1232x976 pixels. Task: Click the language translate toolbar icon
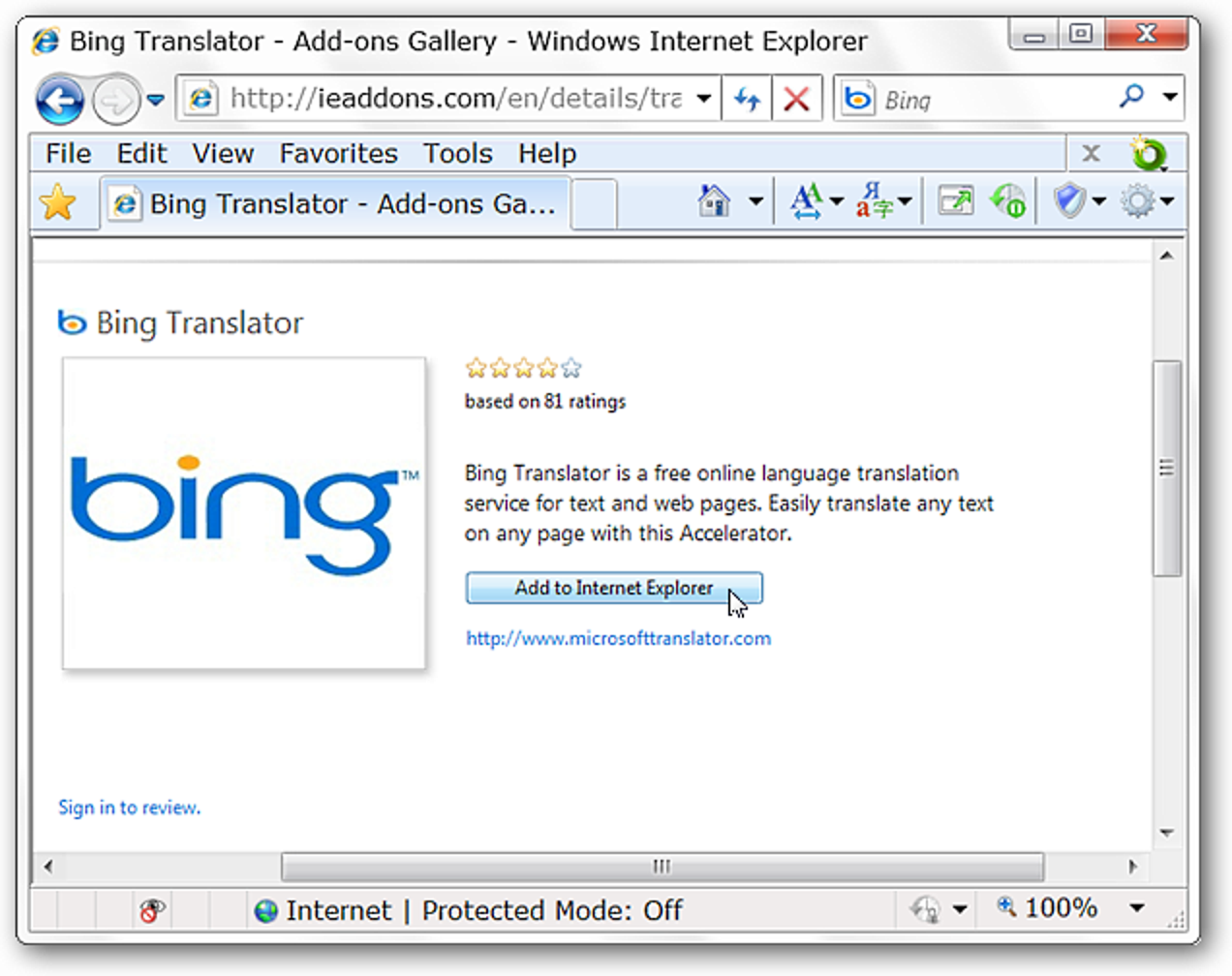pyautogui.click(x=874, y=201)
